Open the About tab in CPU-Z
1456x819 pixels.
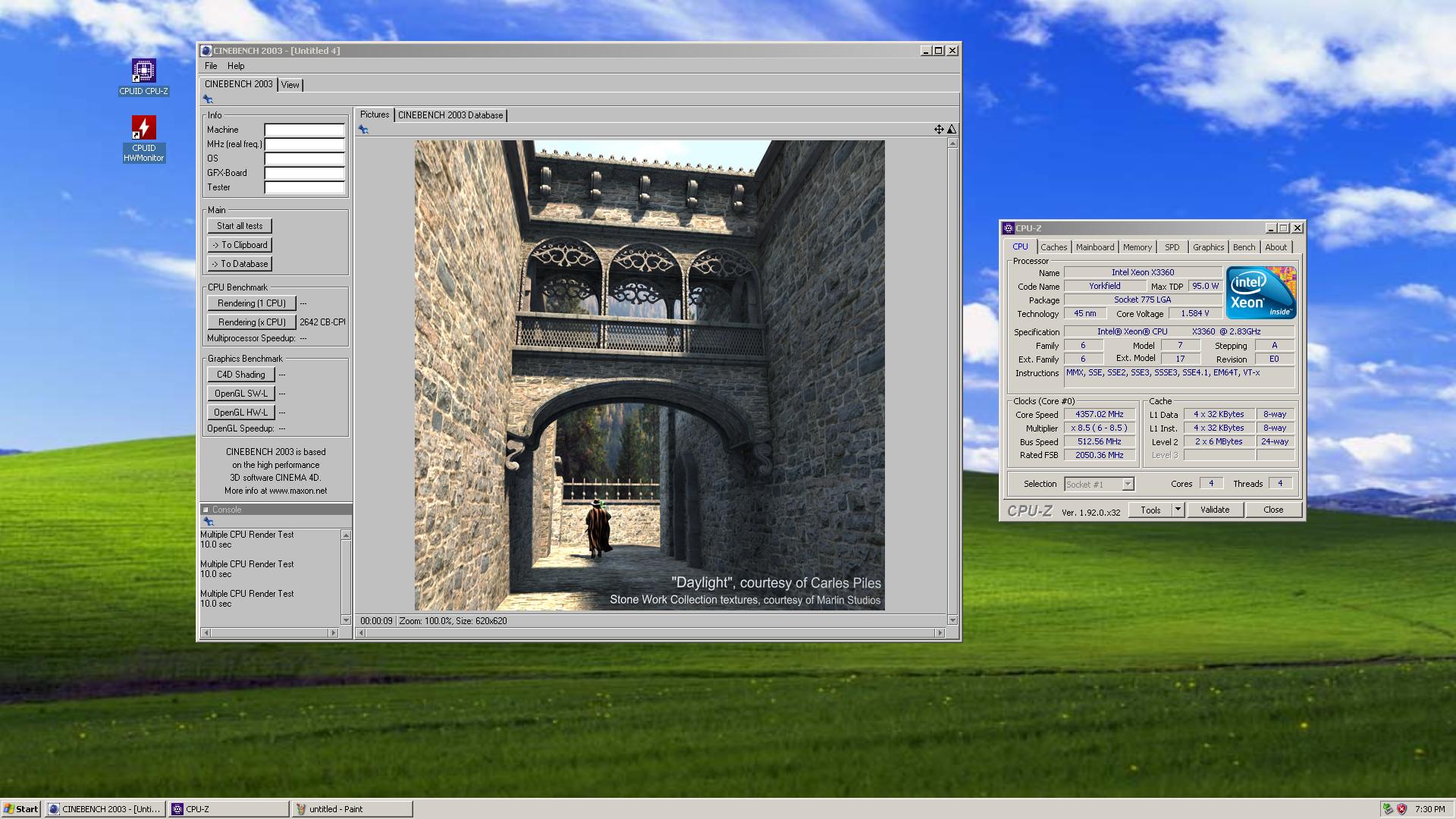point(1276,247)
